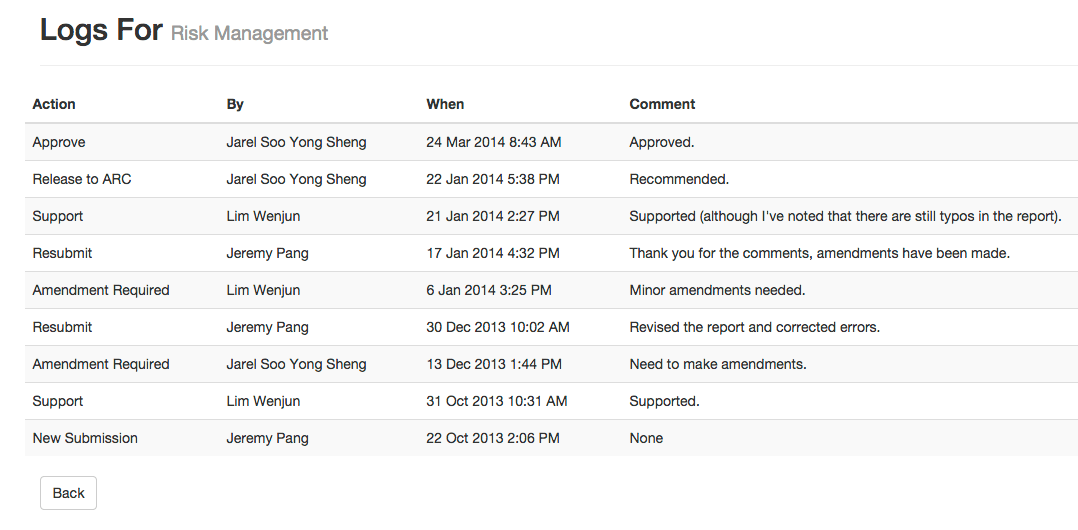Click the 30 Dec 2013 10:02 AM timestamp
Screen dimensions: 1078x530
498,327
